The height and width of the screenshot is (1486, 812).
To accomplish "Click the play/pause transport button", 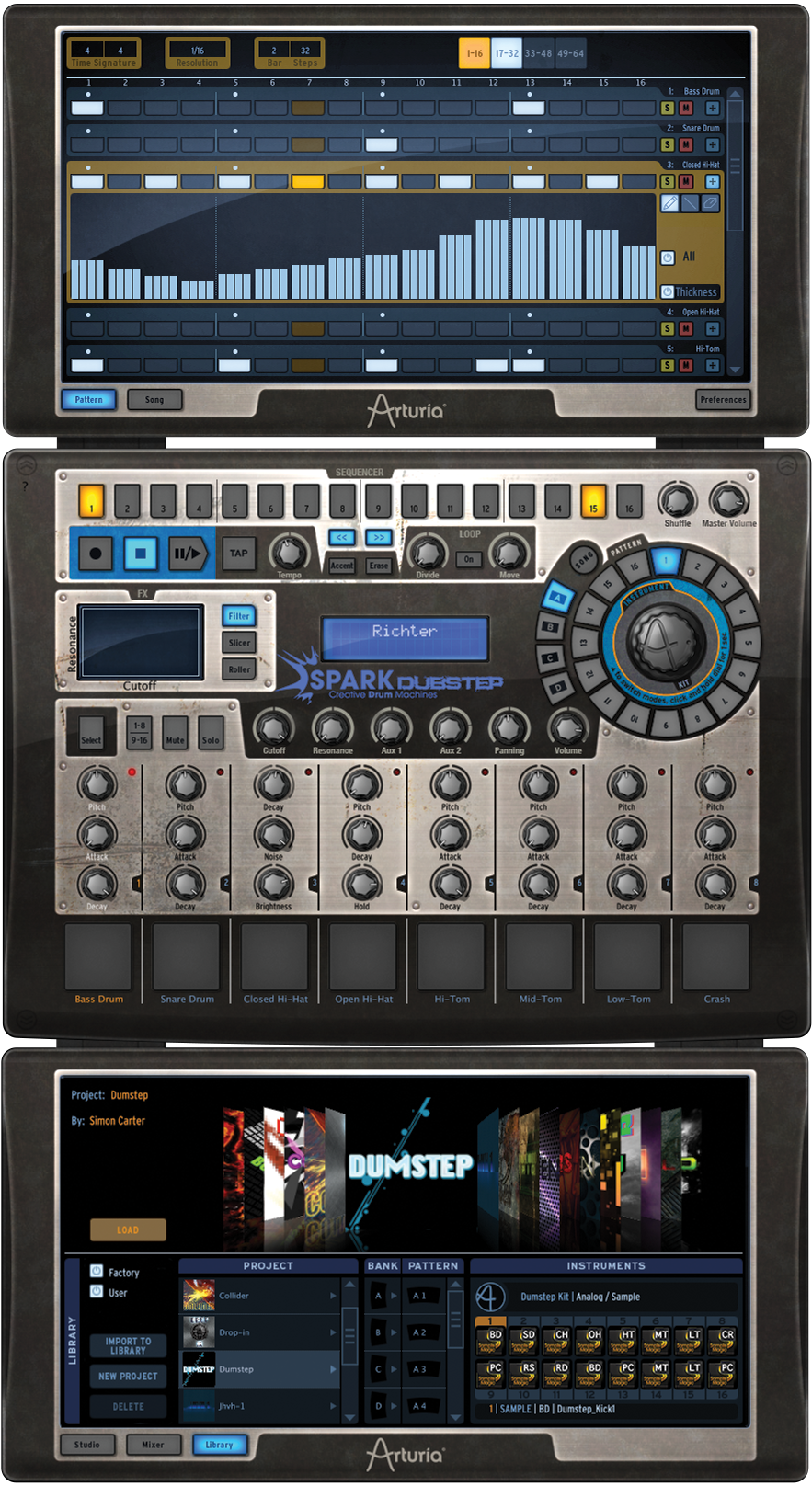I will click(187, 554).
